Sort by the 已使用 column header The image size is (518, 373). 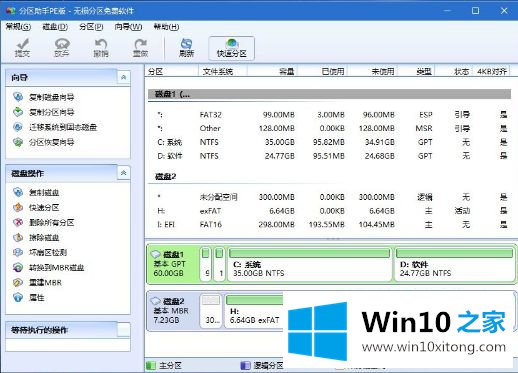[322, 71]
